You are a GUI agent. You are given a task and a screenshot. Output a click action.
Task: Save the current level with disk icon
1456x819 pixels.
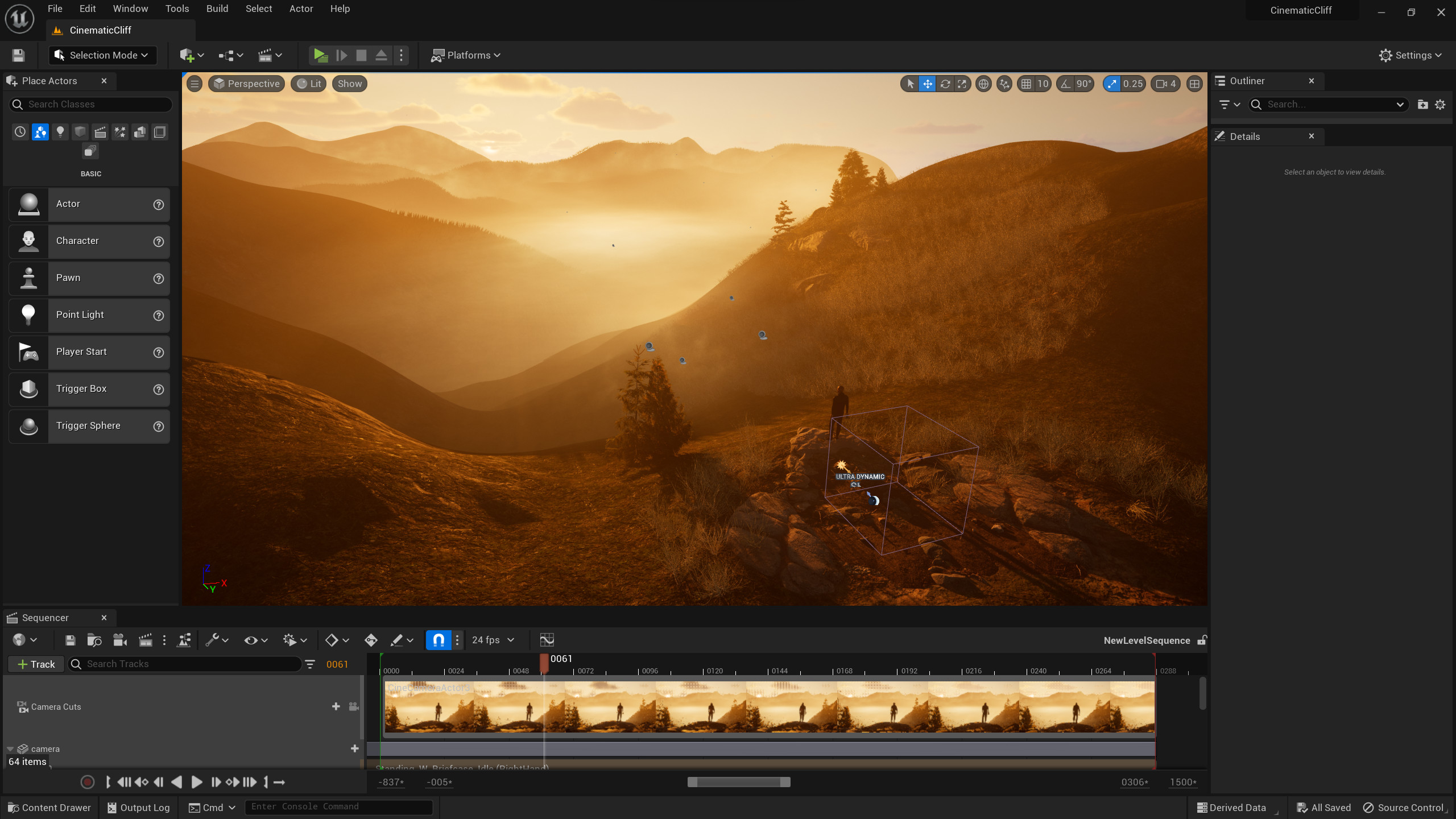coord(18,55)
